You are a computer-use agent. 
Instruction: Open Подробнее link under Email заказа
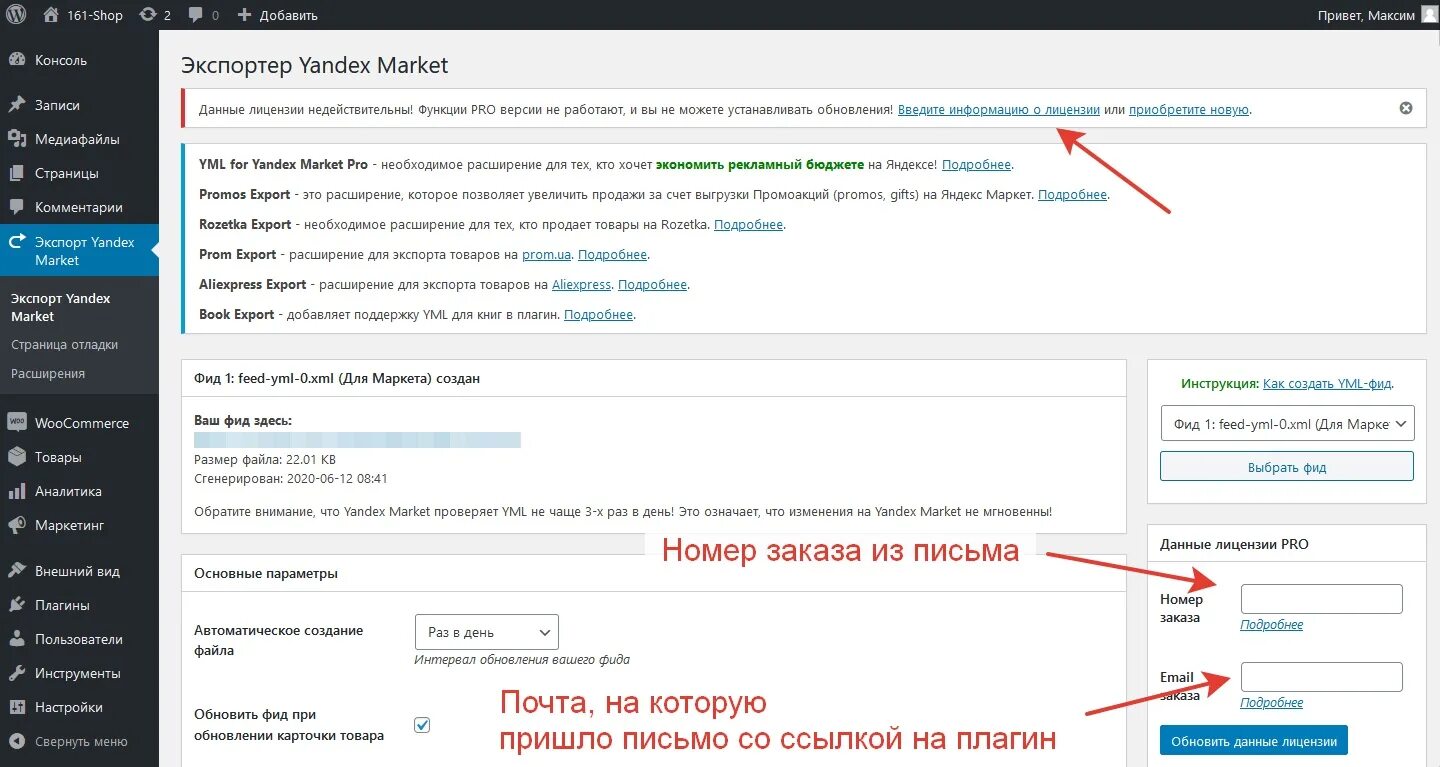[x=1271, y=702]
